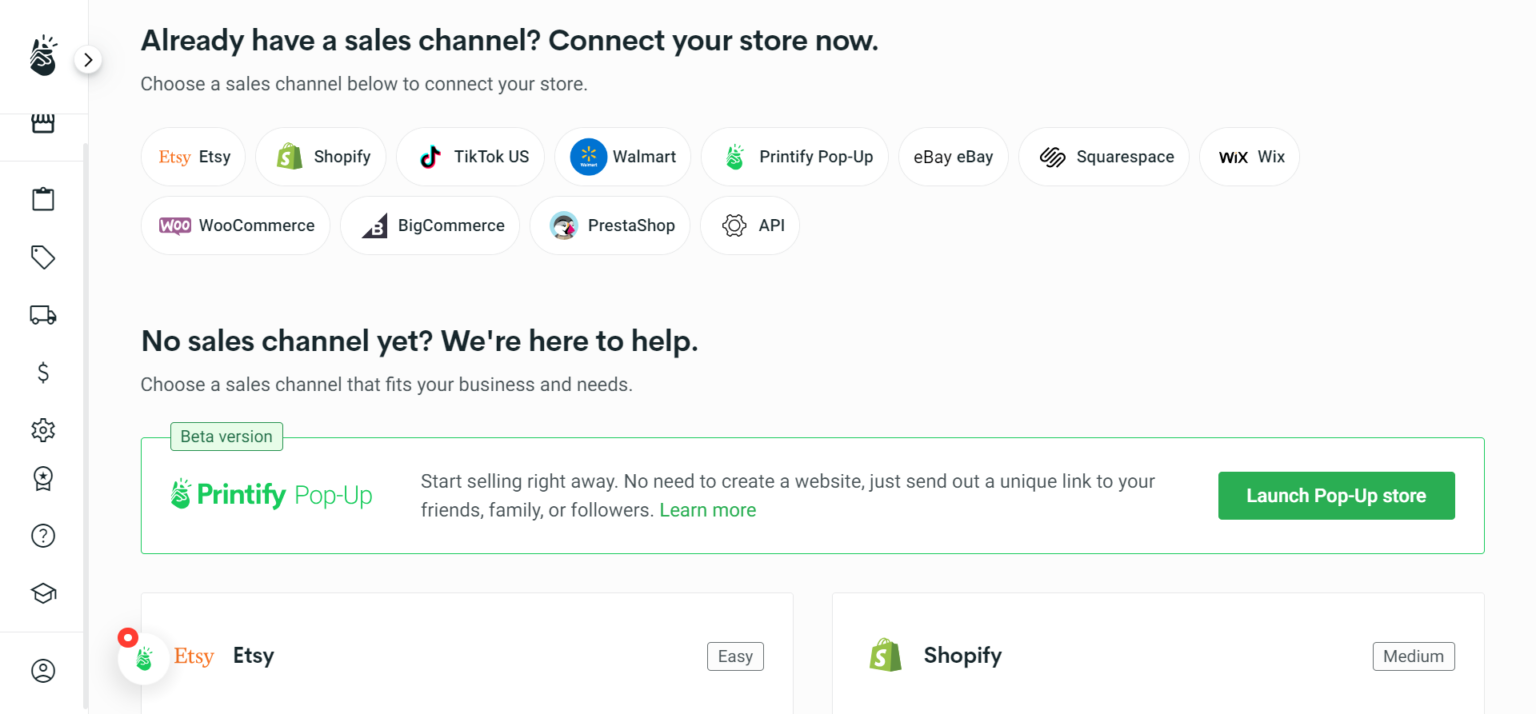Viewport: 1536px width, 714px height.
Task: Open Products using the tag icon
Action: (x=43, y=257)
